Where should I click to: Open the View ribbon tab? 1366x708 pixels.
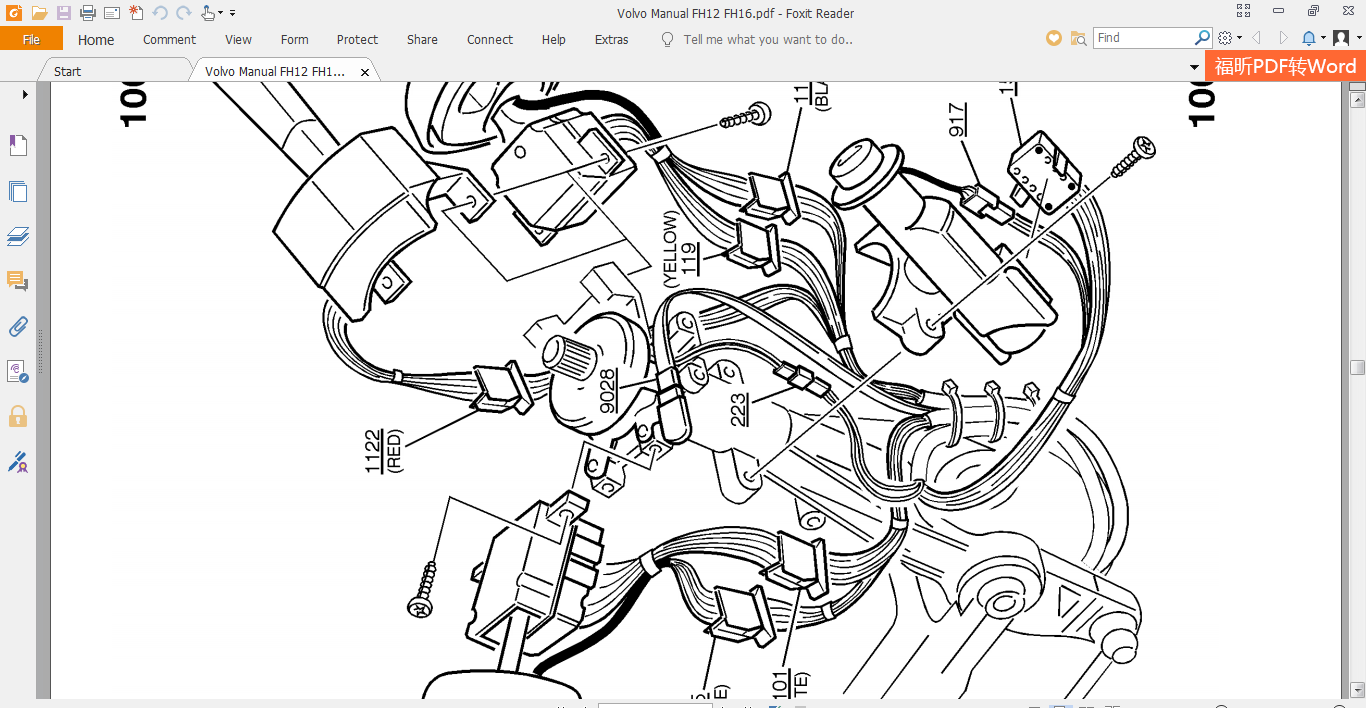tap(238, 40)
